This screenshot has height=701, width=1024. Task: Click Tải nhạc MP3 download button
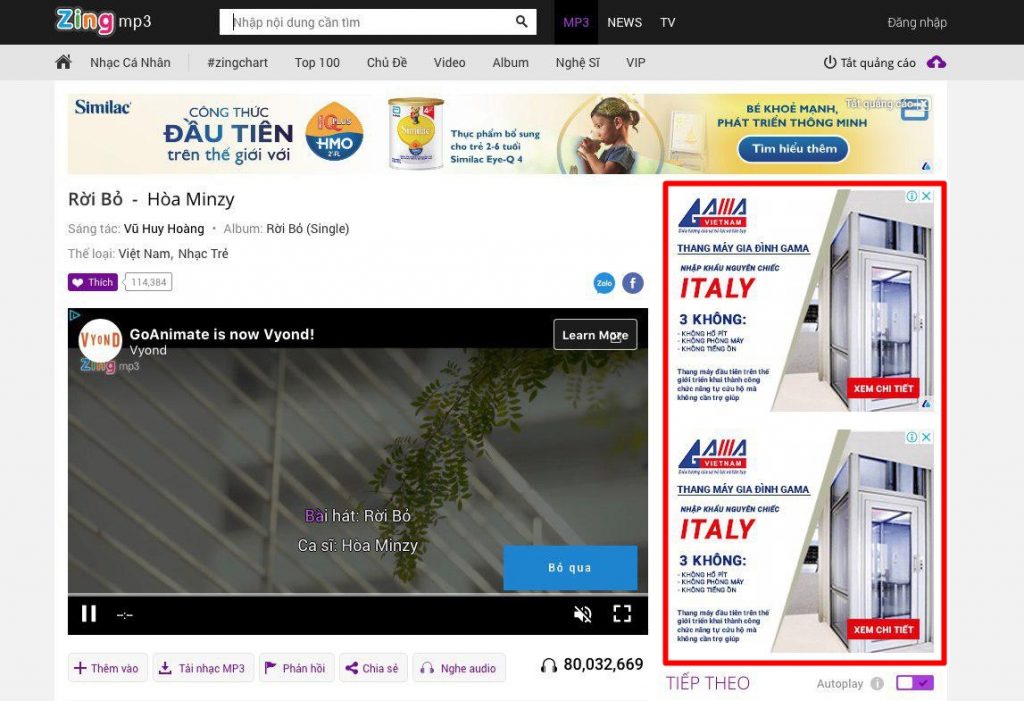[203, 668]
